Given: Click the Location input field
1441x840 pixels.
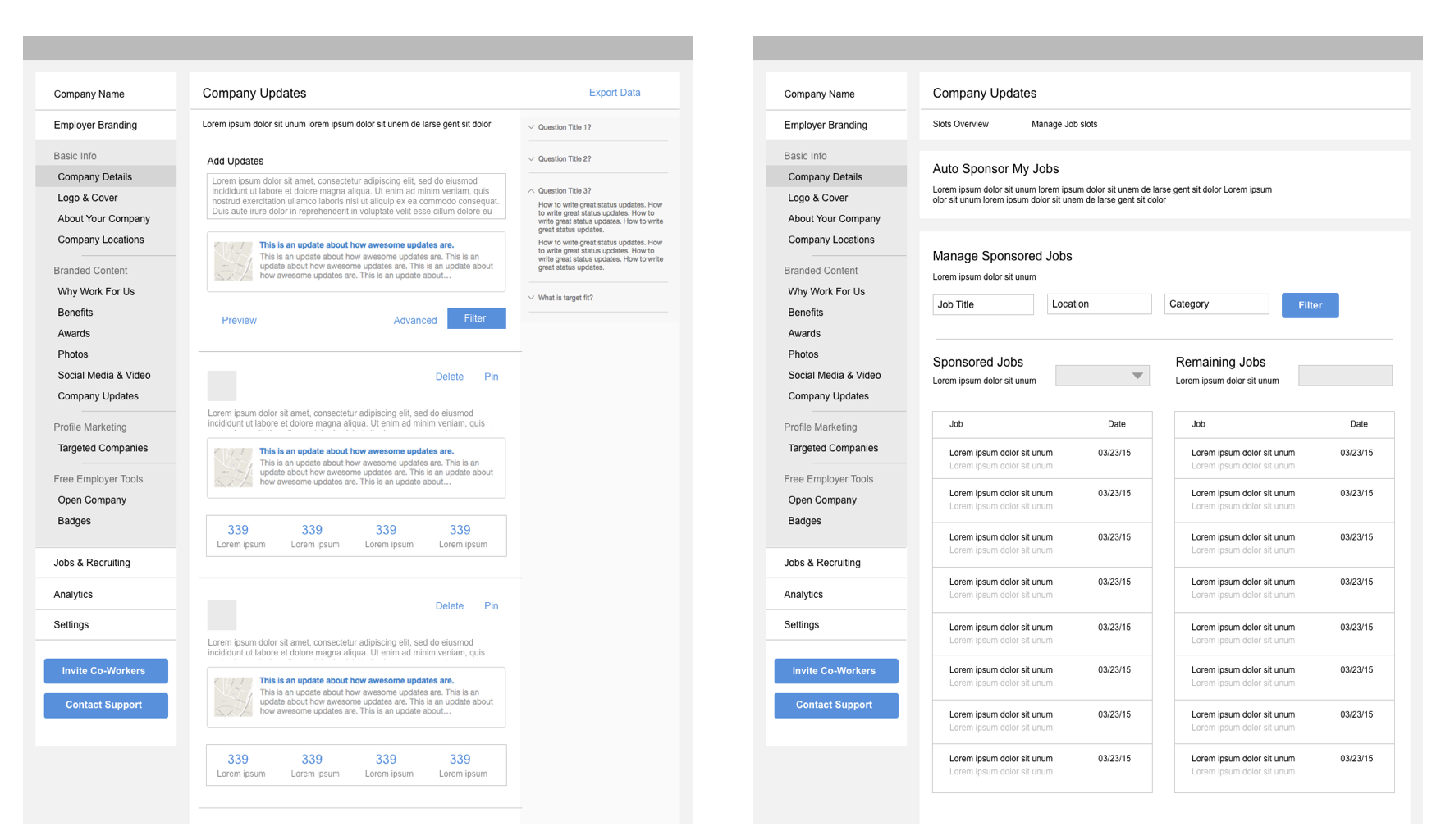Looking at the screenshot, I should (x=1099, y=304).
